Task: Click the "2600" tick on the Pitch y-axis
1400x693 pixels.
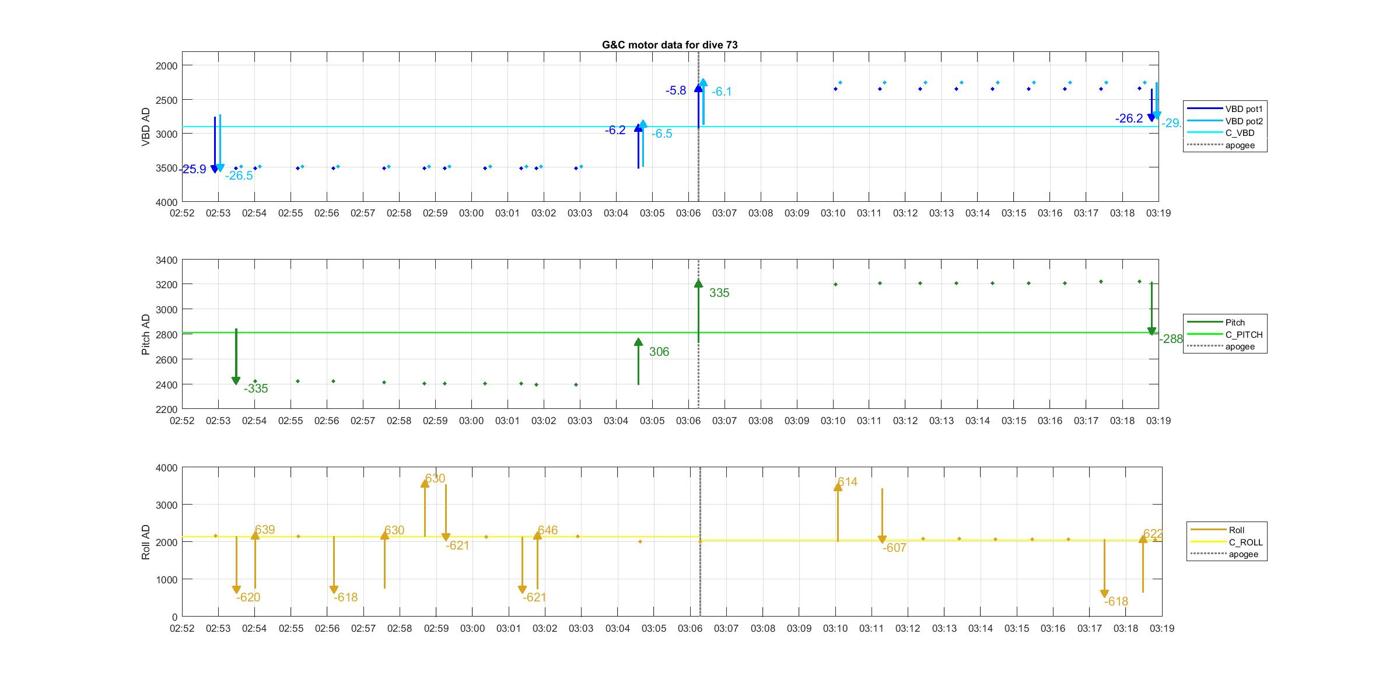Action: pyautogui.click(x=166, y=360)
